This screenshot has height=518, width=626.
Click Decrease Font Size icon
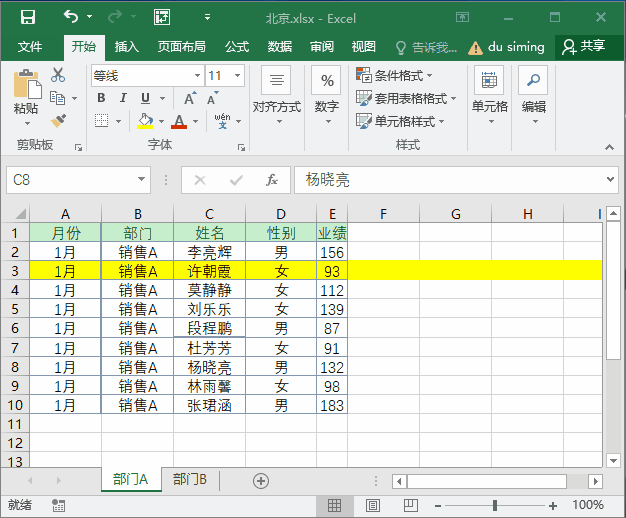point(212,98)
